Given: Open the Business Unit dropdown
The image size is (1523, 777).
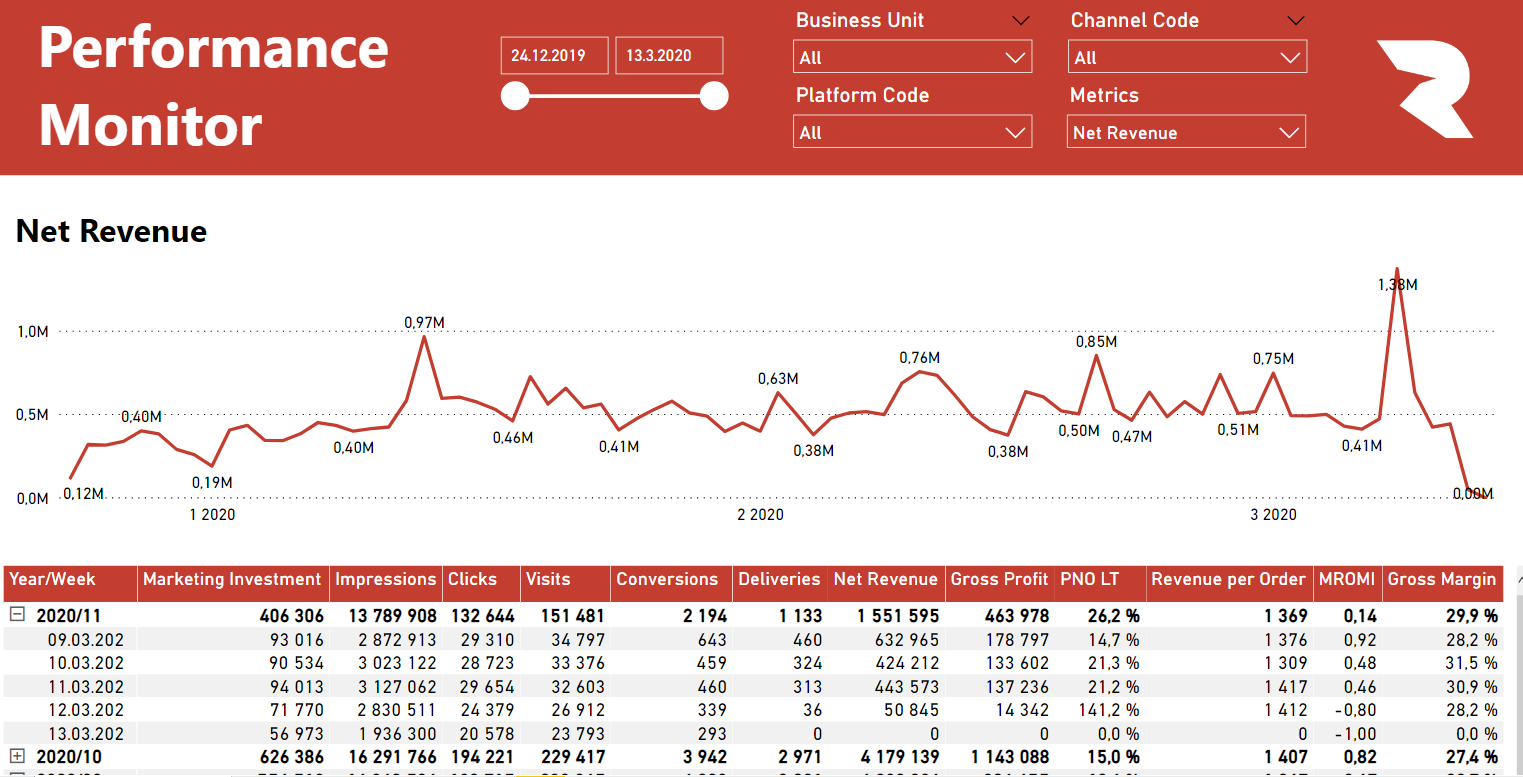Looking at the screenshot, I should tap(911, 58).
